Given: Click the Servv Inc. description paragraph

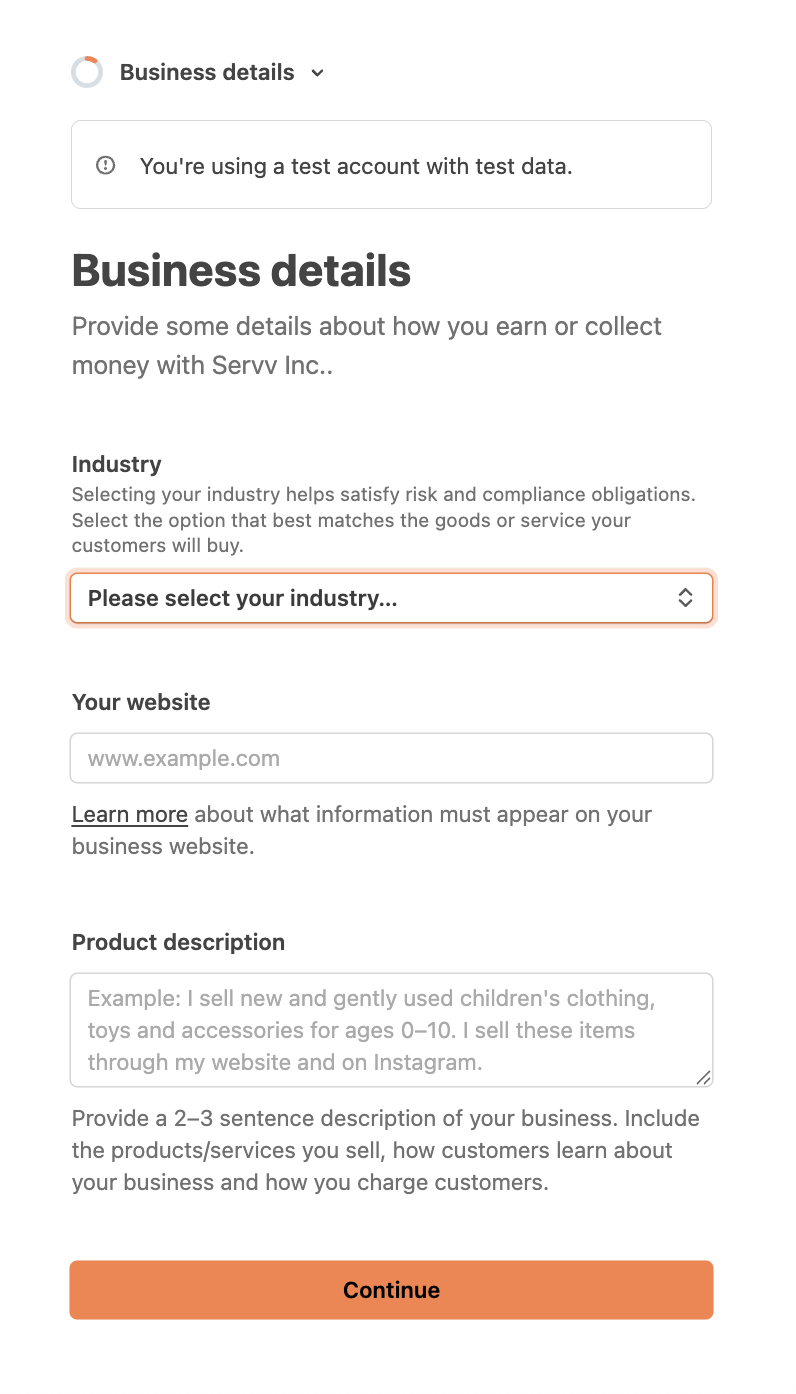Looking at the screenshot, I should coord(366,346).
